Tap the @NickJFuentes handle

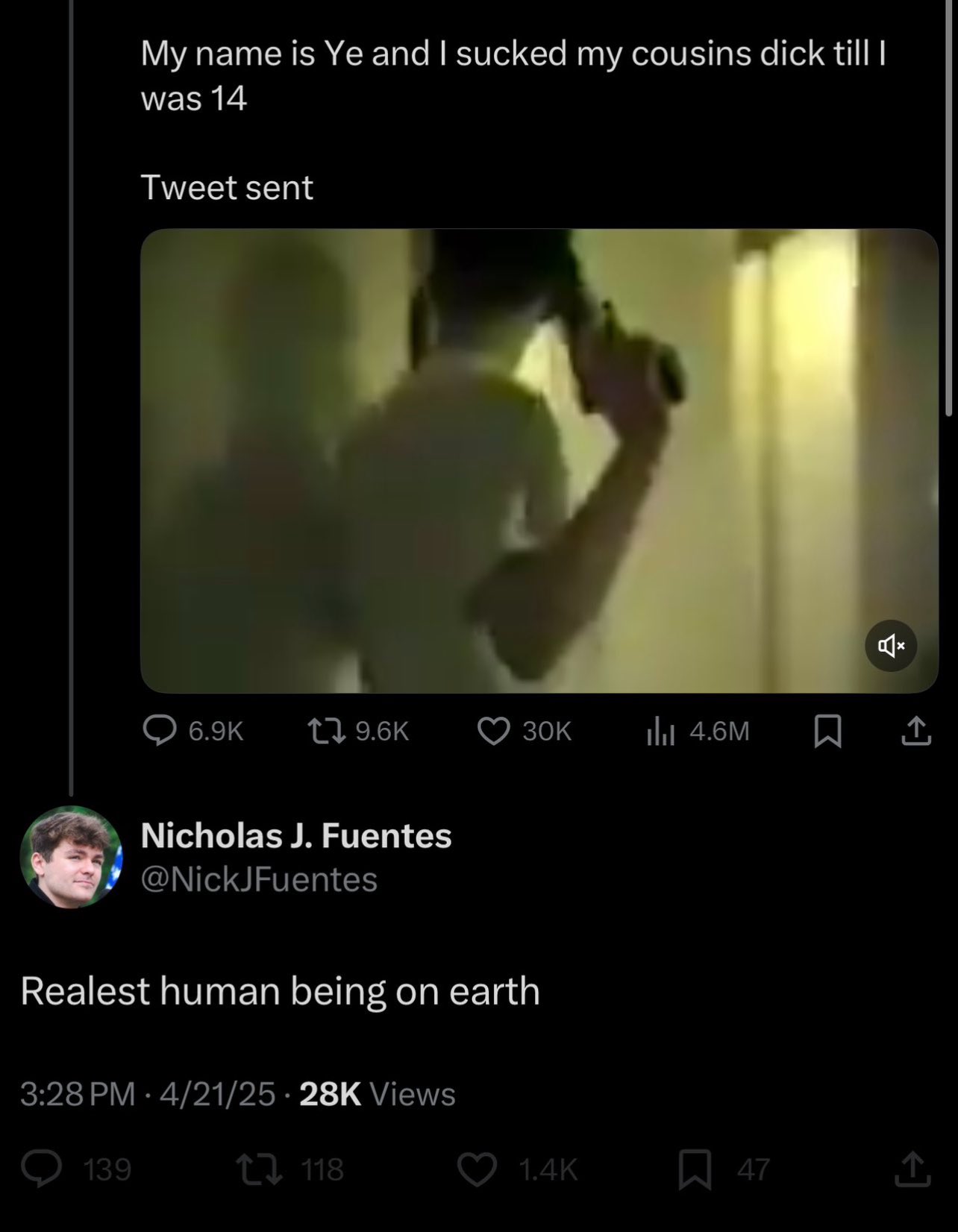(x=259, y=879)
